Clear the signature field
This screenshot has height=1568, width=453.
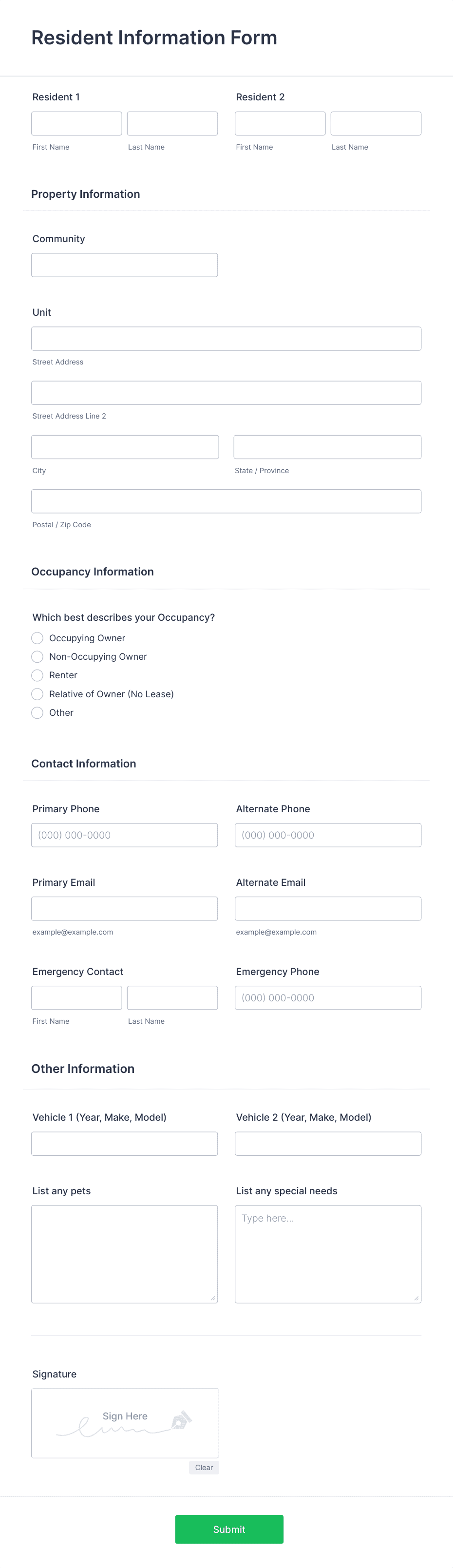(x=204, y=1468)
